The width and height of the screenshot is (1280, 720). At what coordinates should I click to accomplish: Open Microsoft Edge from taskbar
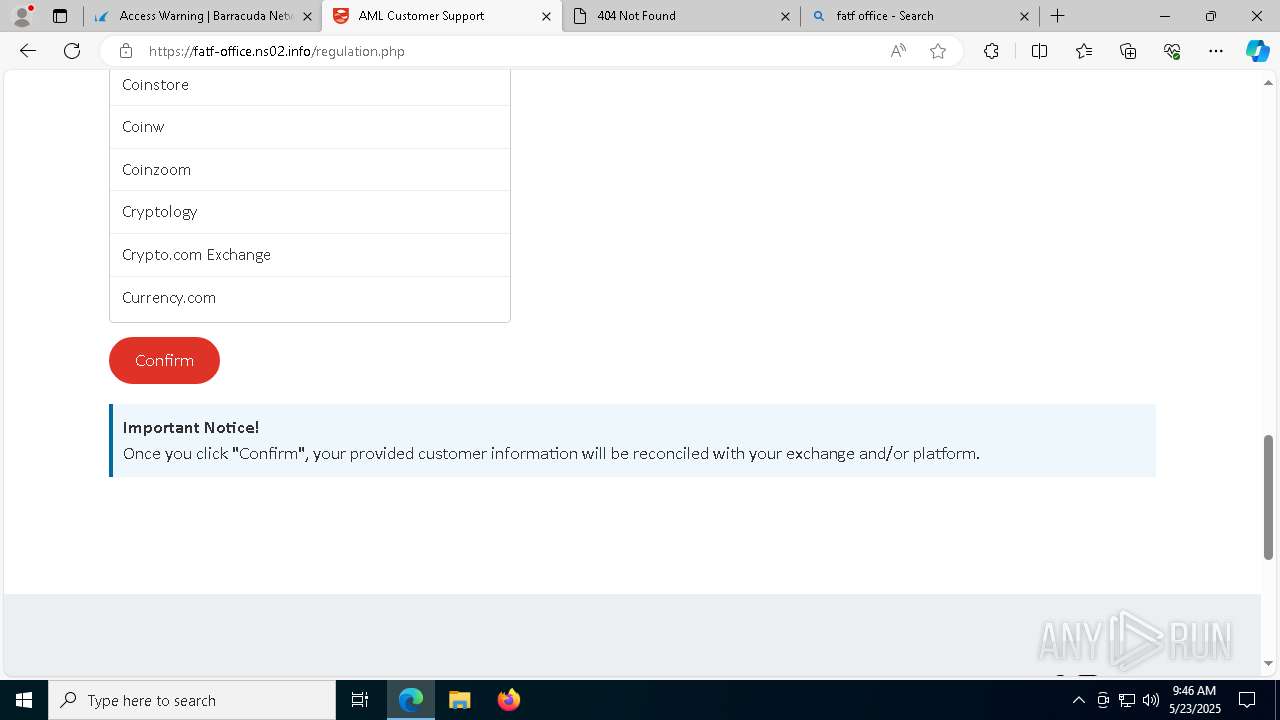click(x=411, y=700)
